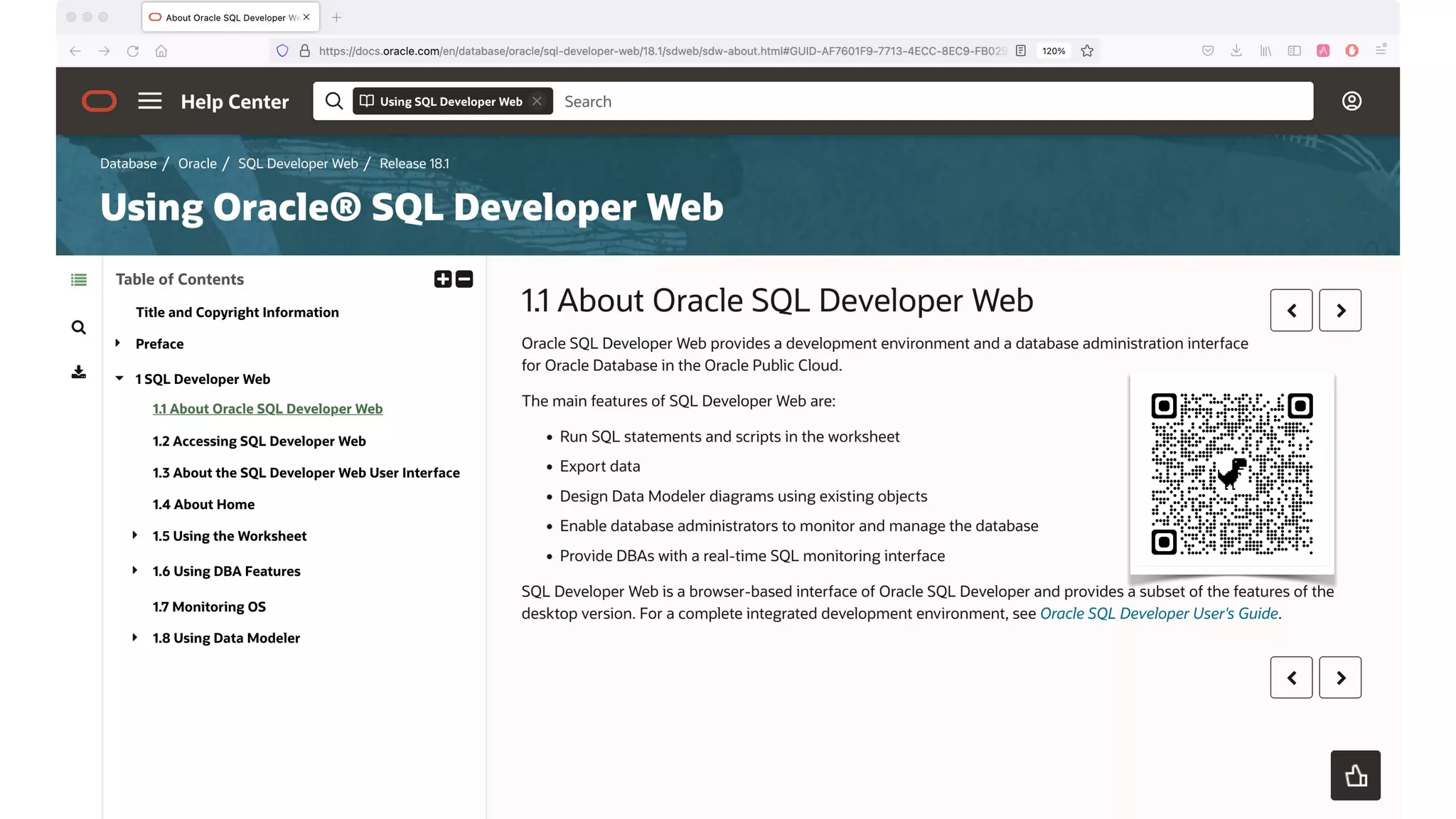This screenshot has height=819, width=1456.
Task: Remove the Using SQL Developer Web filter
Action: 537,101
